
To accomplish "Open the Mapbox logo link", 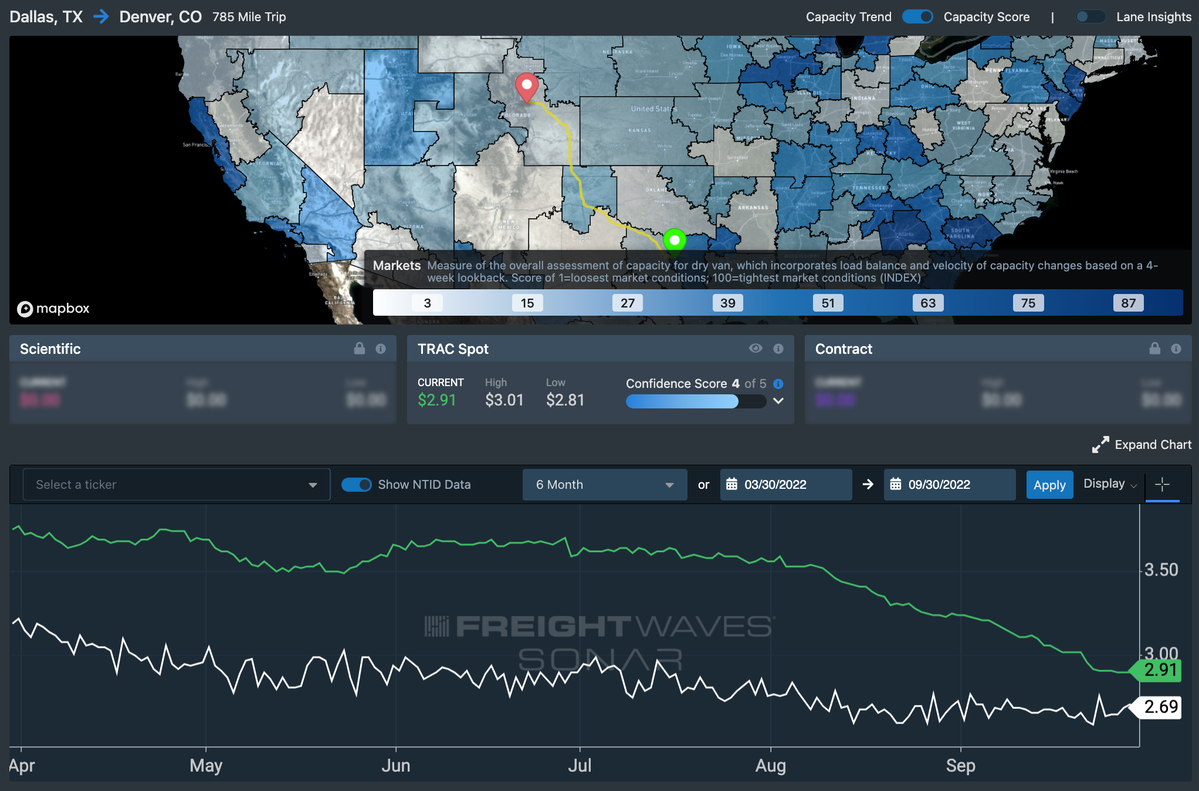I will tap(54, 308).
